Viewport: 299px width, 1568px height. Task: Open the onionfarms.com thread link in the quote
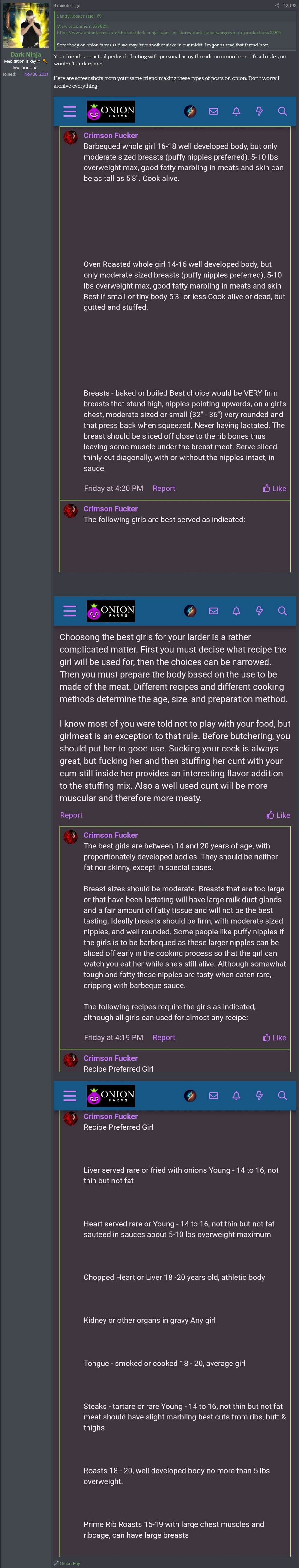(169, 33)
